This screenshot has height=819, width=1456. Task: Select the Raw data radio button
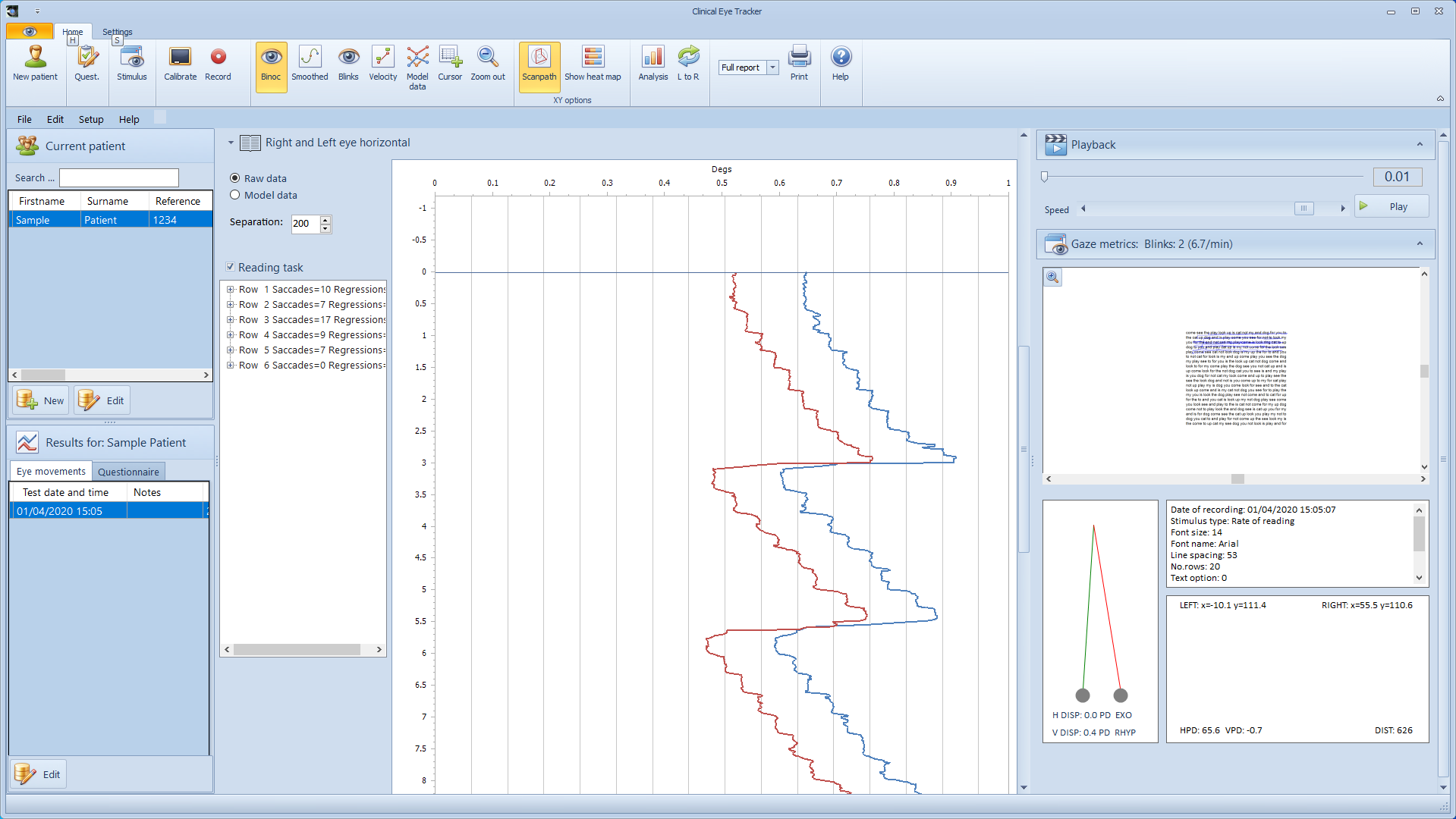coord(235,178)
